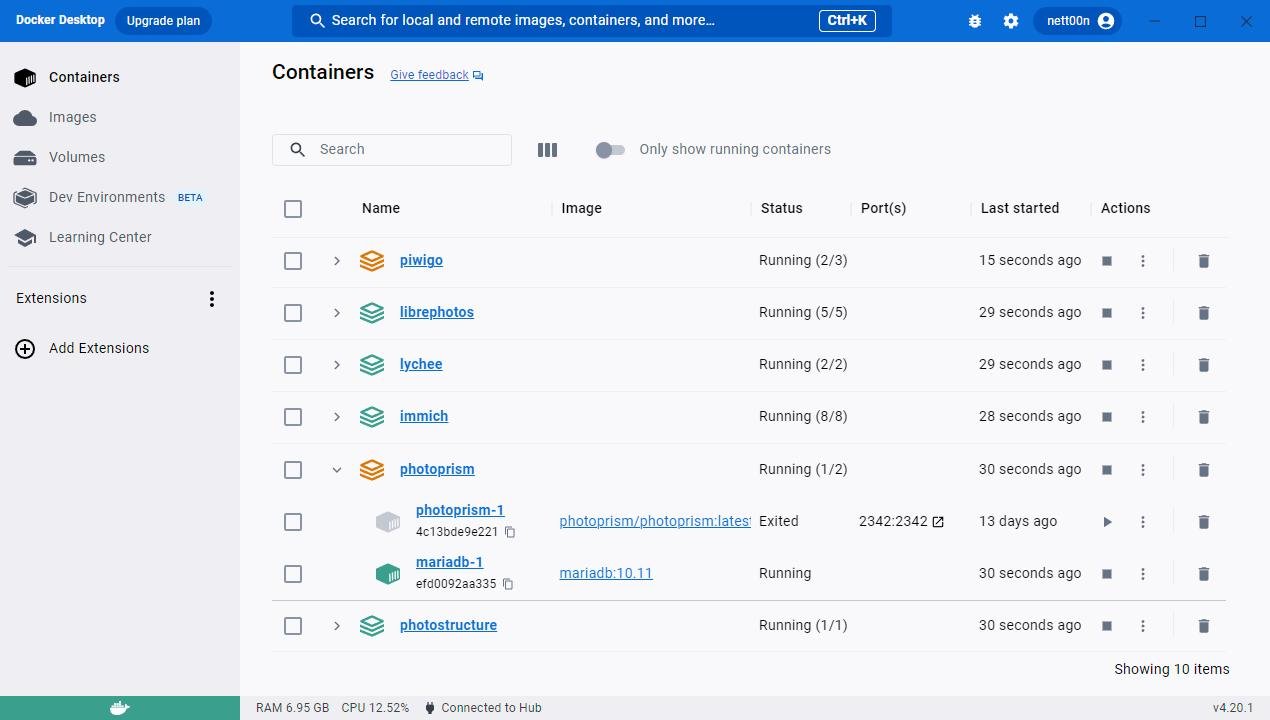Open port 2342:2342 in browser

coord(938,522)
